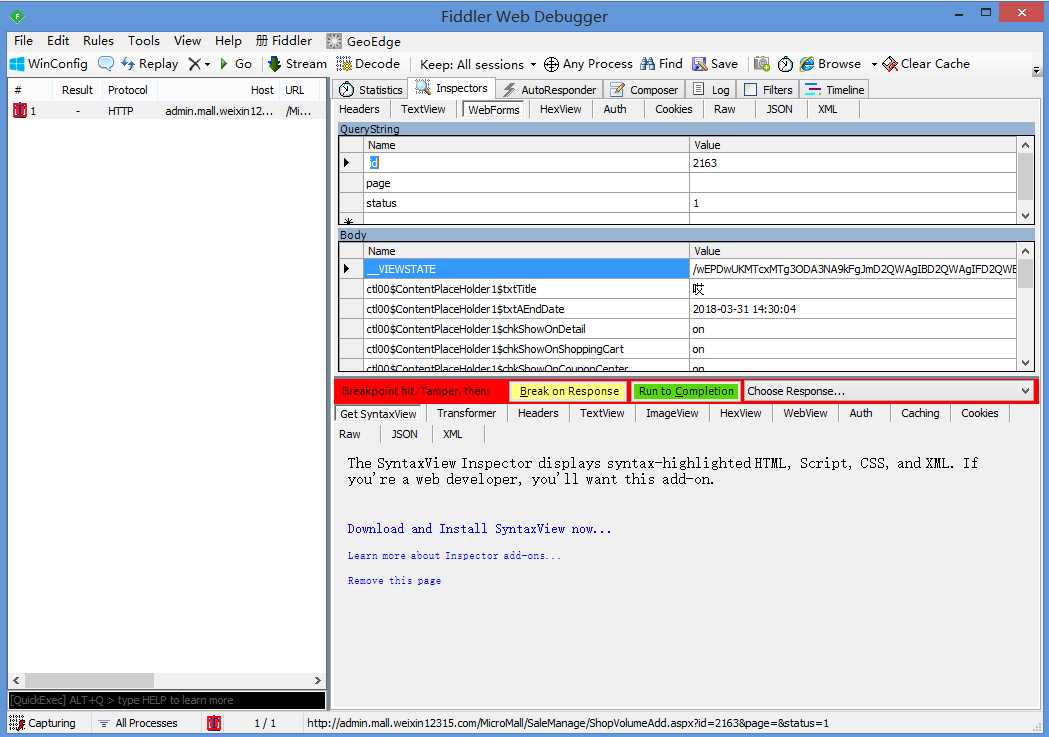
Task: Toggle Stream mode
Action: pyautogui.click(x=298, y=64)
